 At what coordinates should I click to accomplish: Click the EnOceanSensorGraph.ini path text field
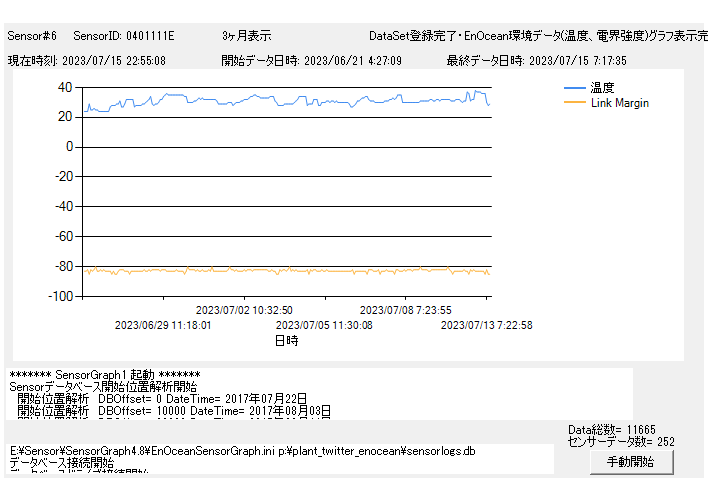coord(242,451)
